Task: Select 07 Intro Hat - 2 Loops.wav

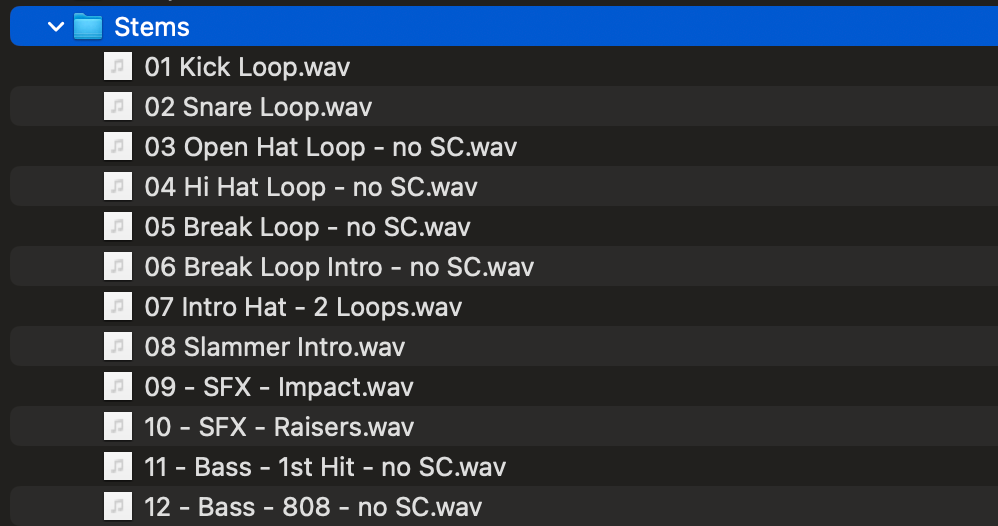Action: [x=303, y=307]
